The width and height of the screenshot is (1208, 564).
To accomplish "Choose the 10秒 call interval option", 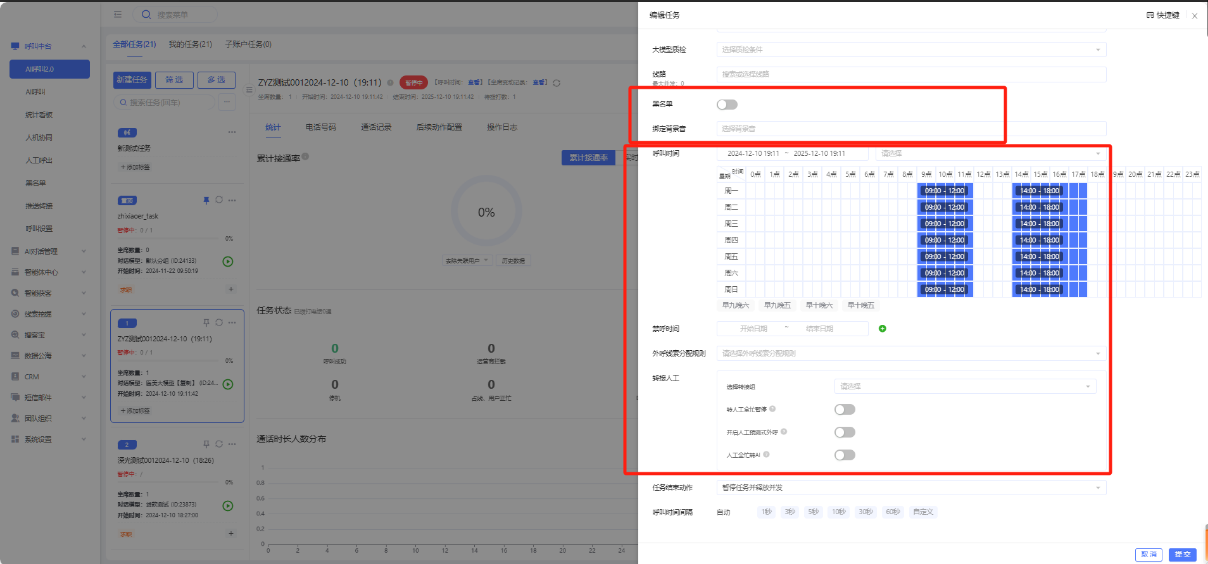I will coord(838,512).
